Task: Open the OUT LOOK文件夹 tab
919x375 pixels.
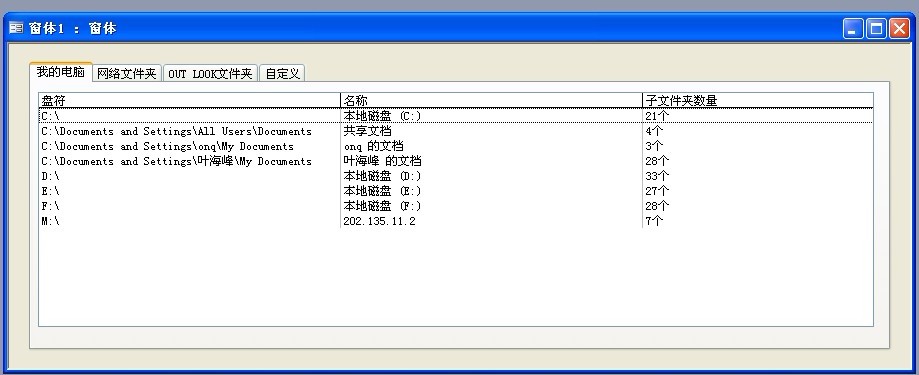Action: pyautogui.click(x=210, y=74)
